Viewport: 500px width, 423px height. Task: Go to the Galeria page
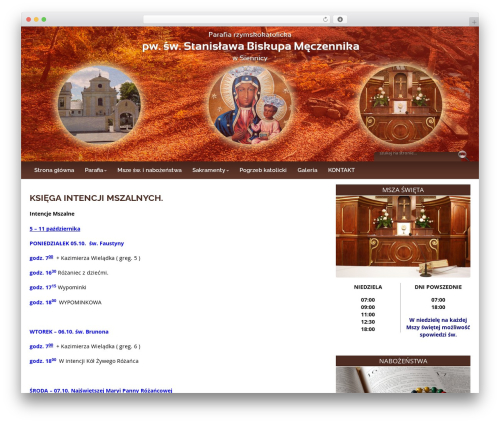[307, 170]
